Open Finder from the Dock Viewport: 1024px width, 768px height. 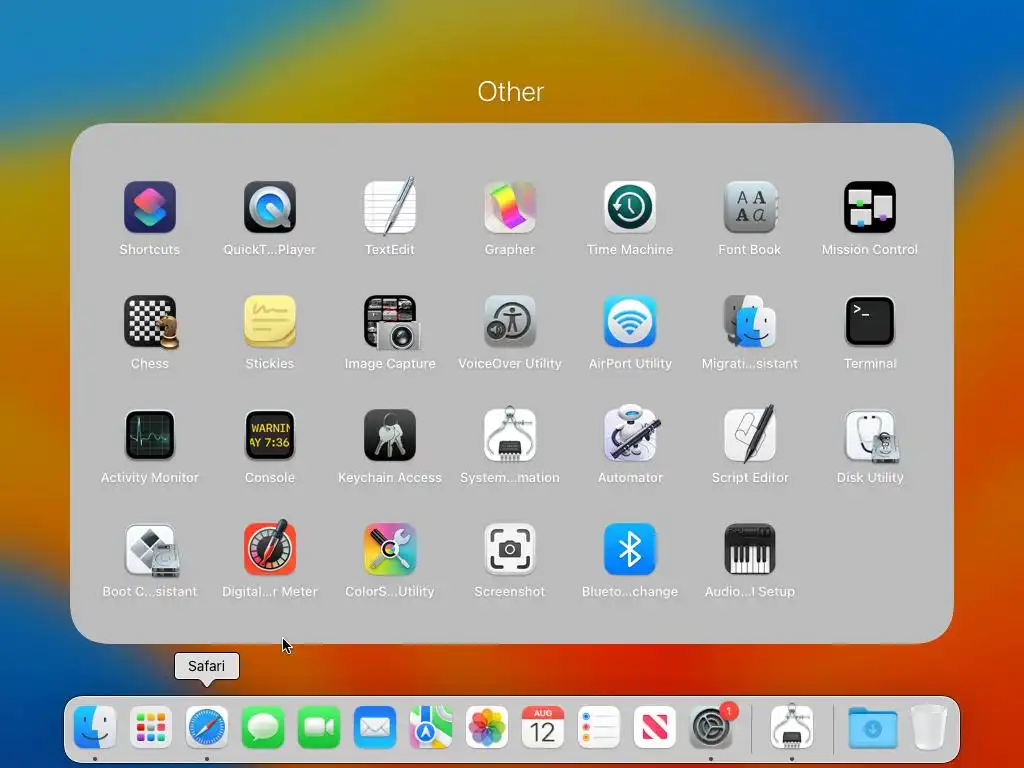click(95, 727)
